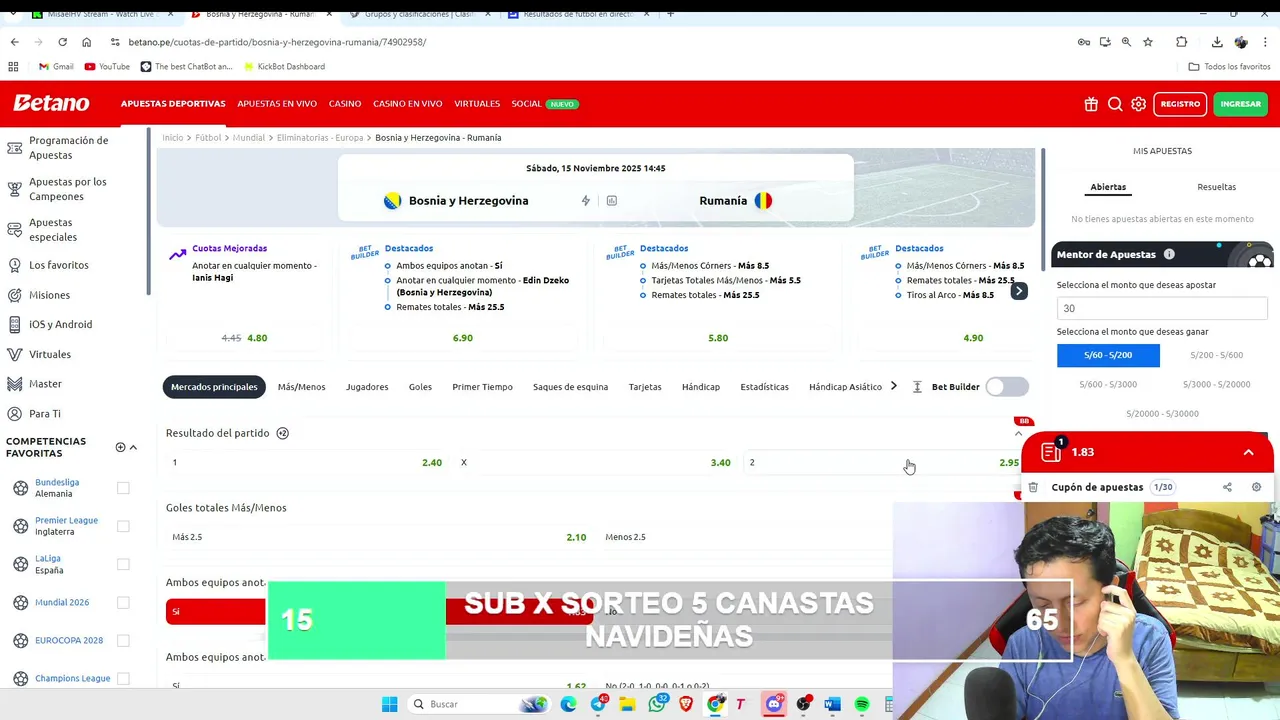Open the gift promotions icon in Betano header
Screen dimensions: 1280x720
1091,104
